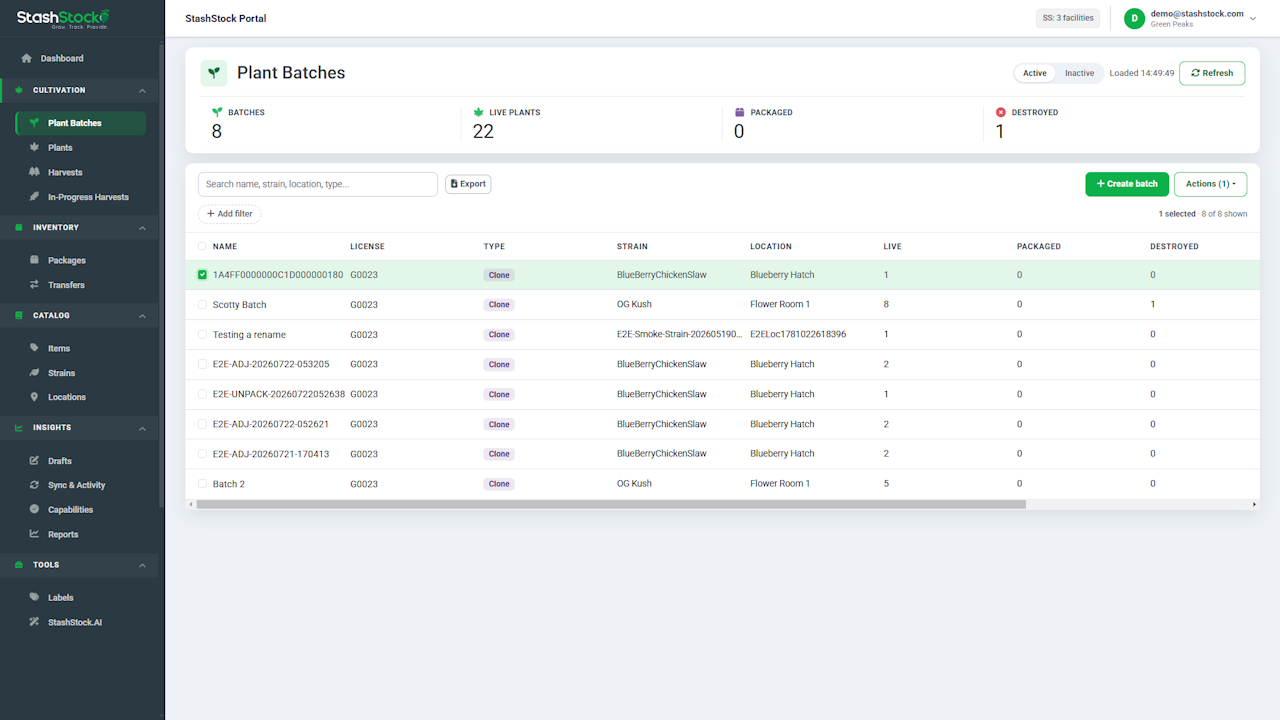
Task: Click the Locations pin icon
Action: click(35, 397)
